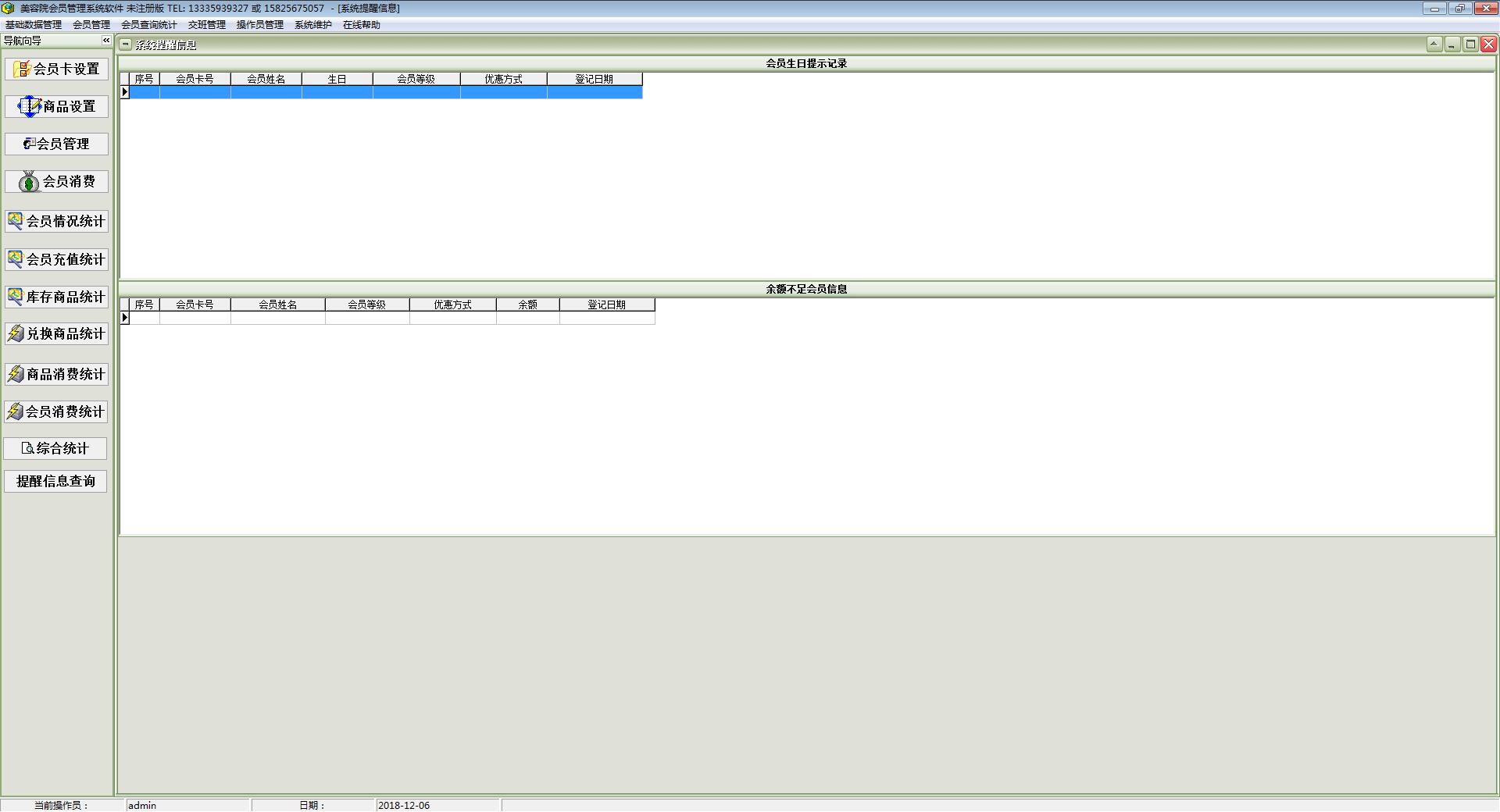This screenshot has height=812, width=1500.
Task: Open the 会员管理 menu in menu bar
Action: (91, 25)
